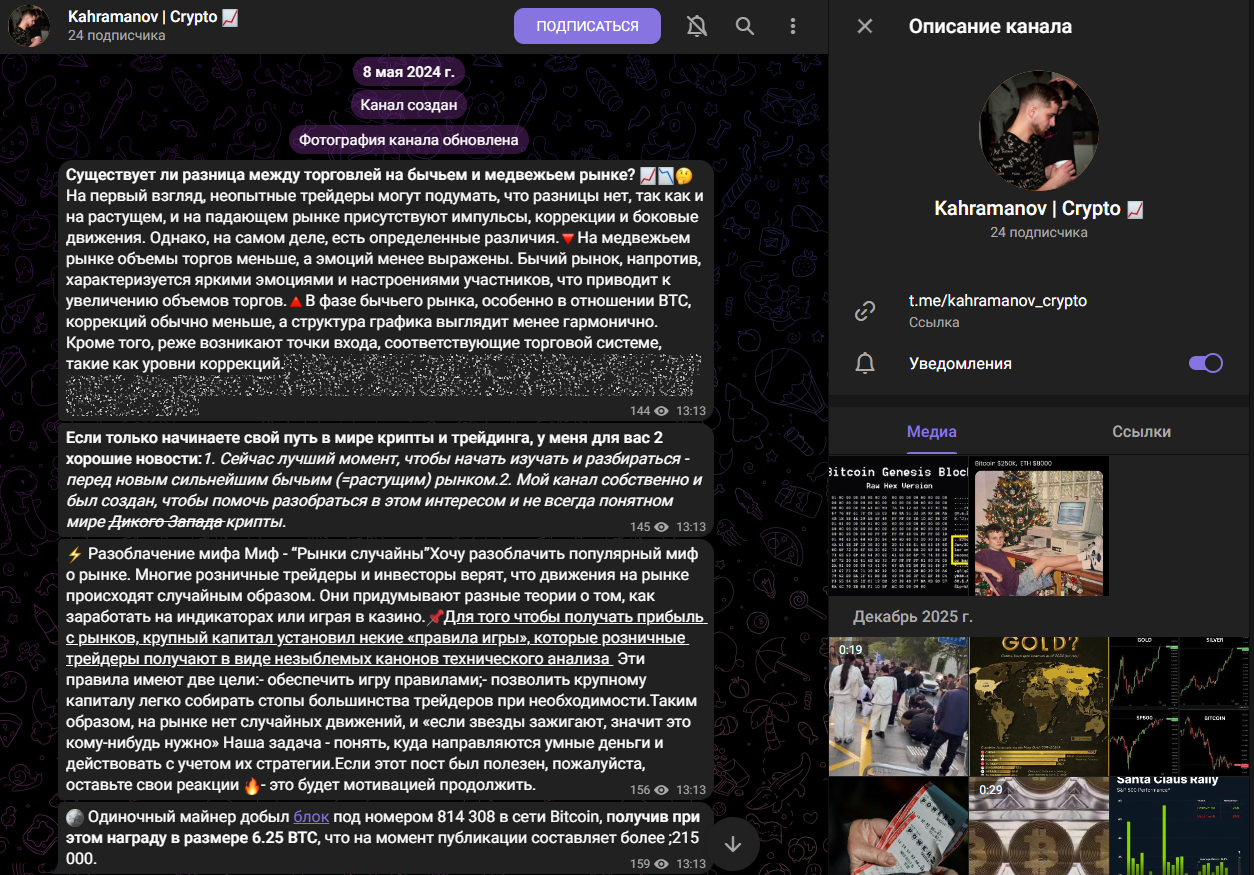Close the channel description panel
Viewport: 1254px width, 875px height.
tap(865, 26)
